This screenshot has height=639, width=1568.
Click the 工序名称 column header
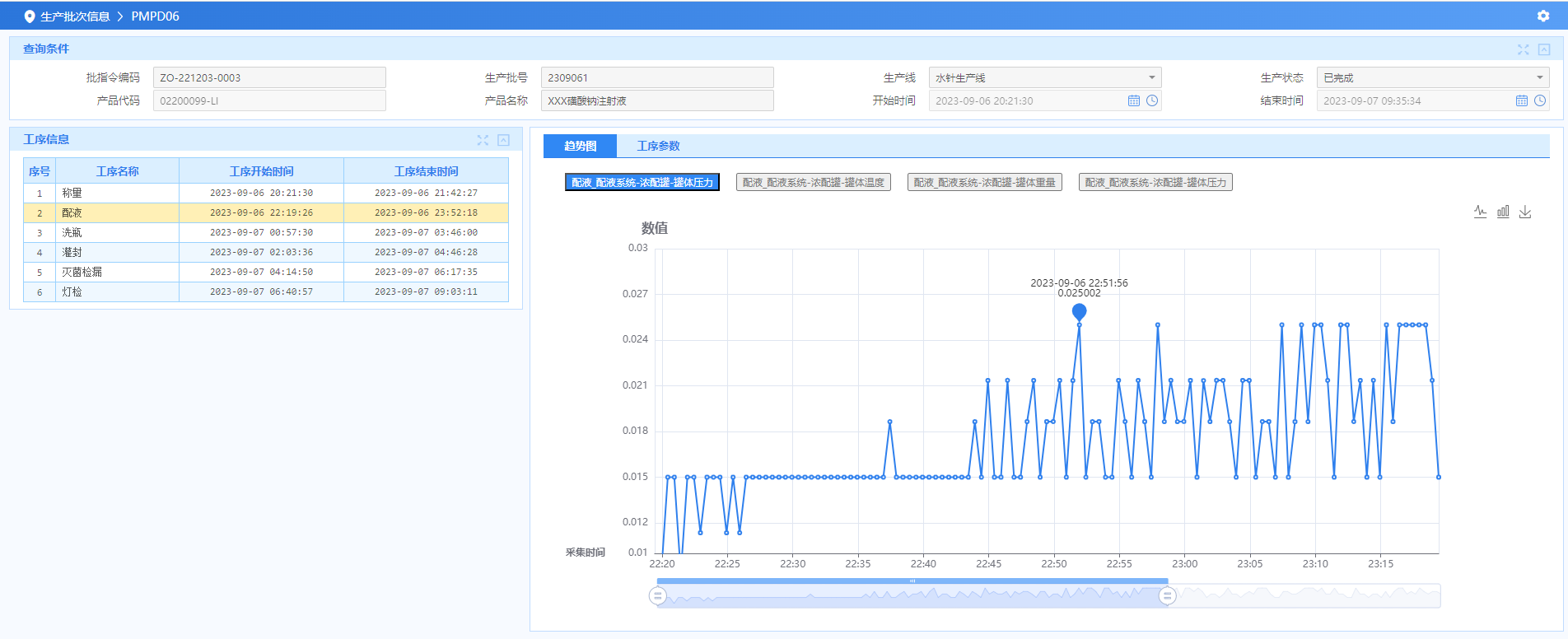(118, 171)
